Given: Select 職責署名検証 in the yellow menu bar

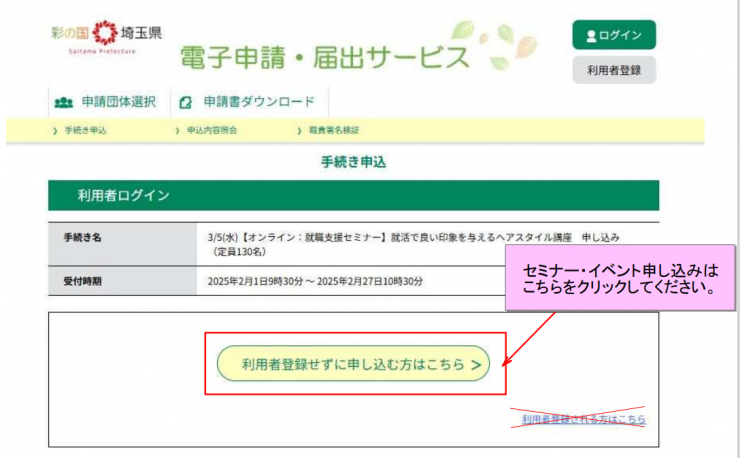Looking at the screenshot, I should (x=334, y=130).
